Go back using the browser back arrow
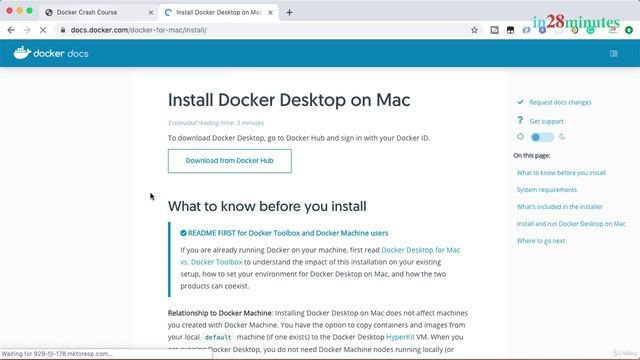The image size is (640, 360). (11, 30)
